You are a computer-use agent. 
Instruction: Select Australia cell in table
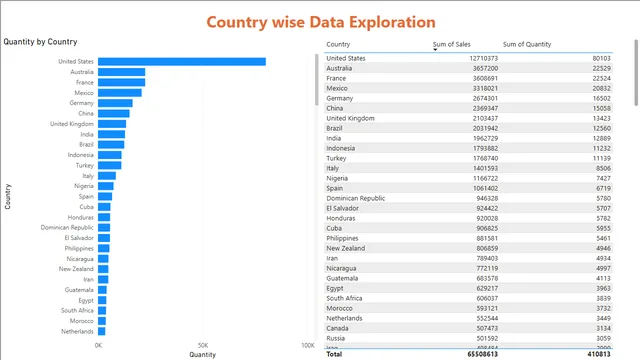[x=339, y=68]
